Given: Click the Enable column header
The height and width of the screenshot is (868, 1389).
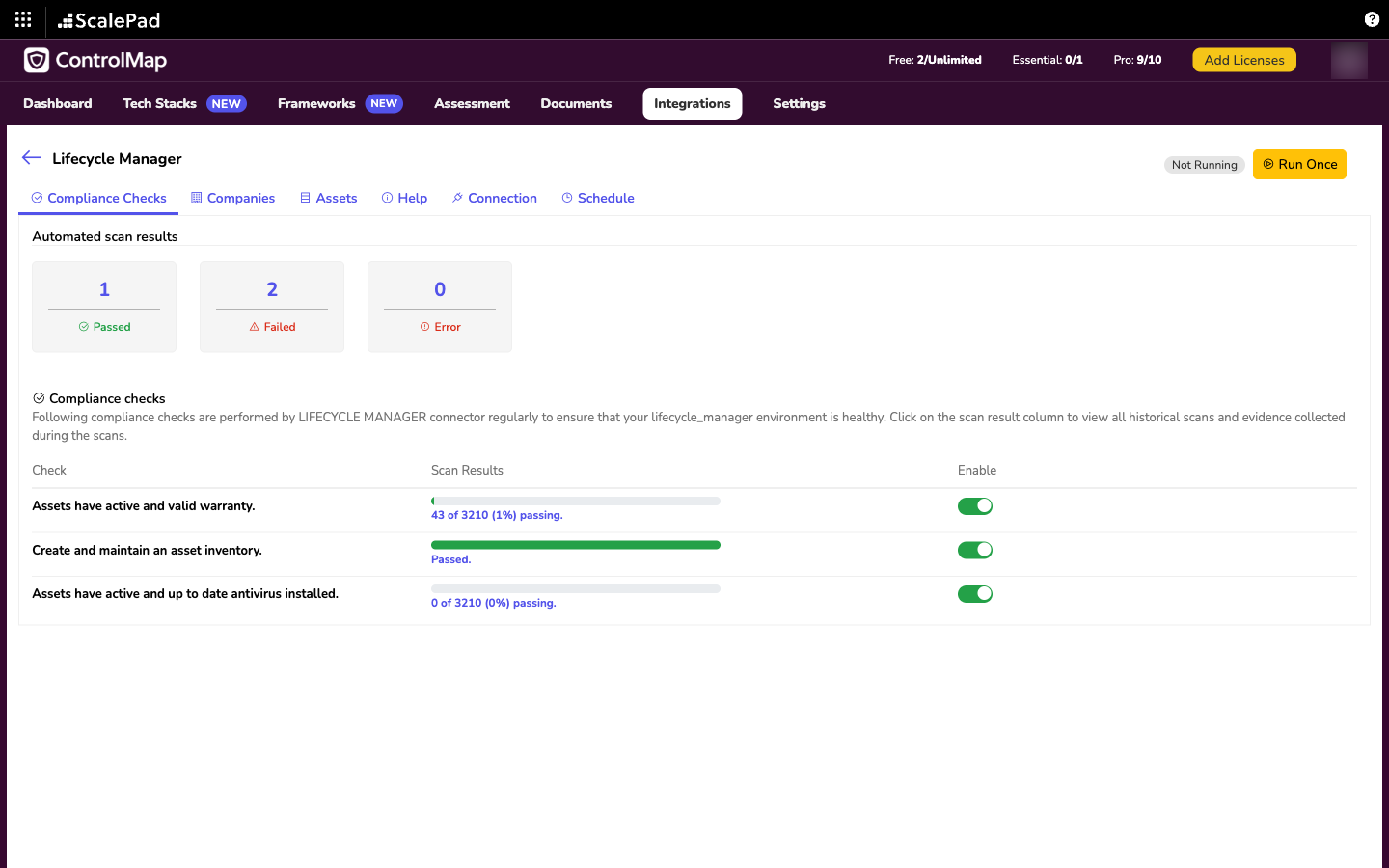Looking at the screenshot, I should pos(977,470).
